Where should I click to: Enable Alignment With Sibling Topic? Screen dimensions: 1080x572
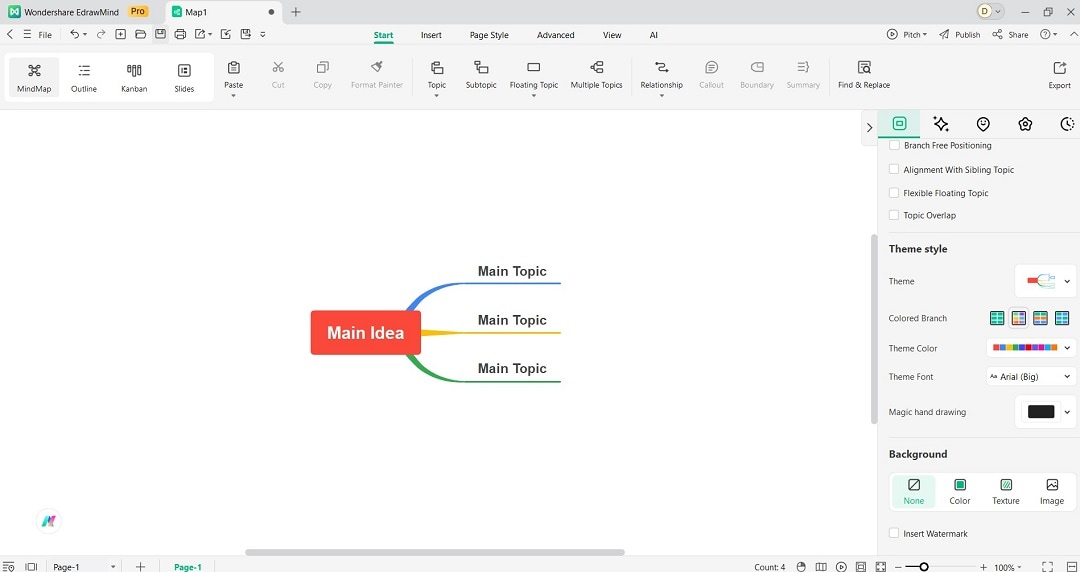click(x=894, y=169)
